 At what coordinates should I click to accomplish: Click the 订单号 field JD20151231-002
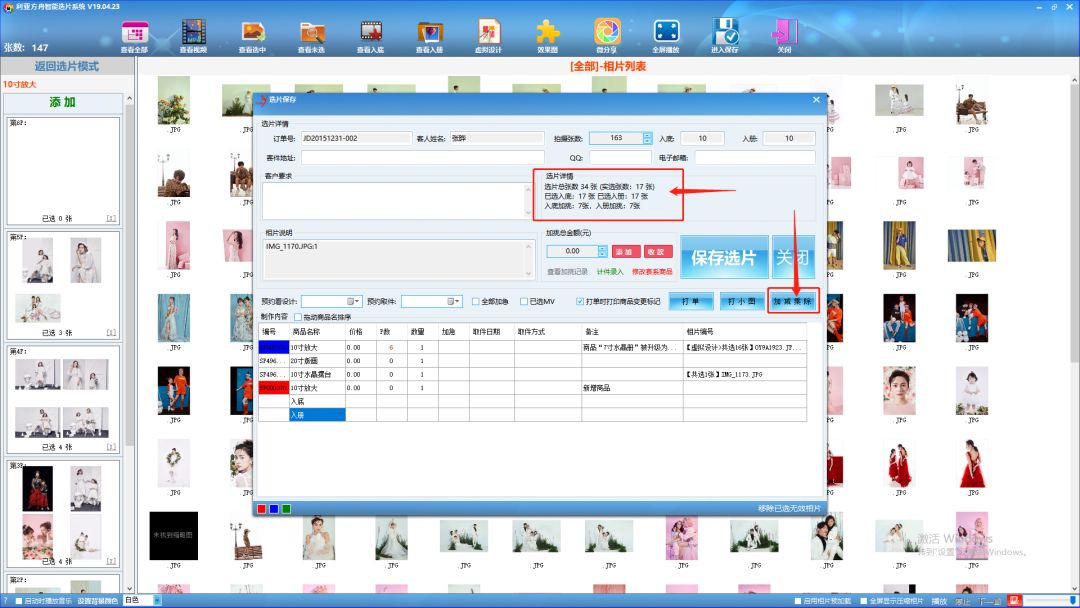coord(355,138)
